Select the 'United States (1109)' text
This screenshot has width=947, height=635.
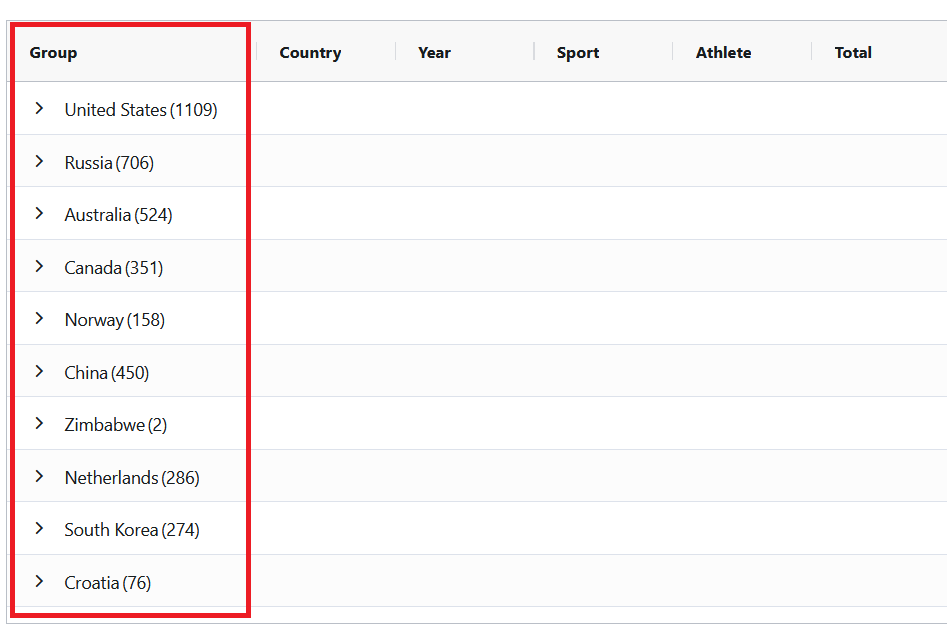point(141,110)
